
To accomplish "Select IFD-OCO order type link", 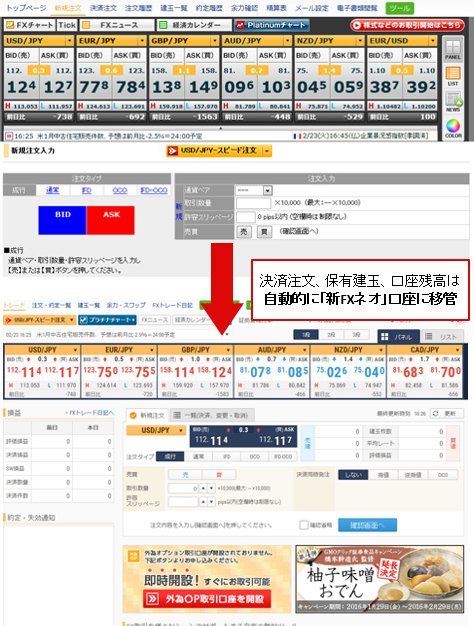I will click(153, 190).
